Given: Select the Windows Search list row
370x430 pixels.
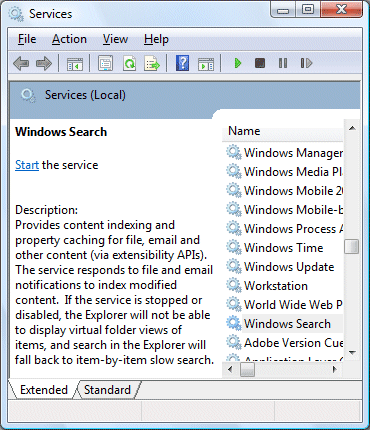Looking at the screenshot, I should tap(284, 324).
